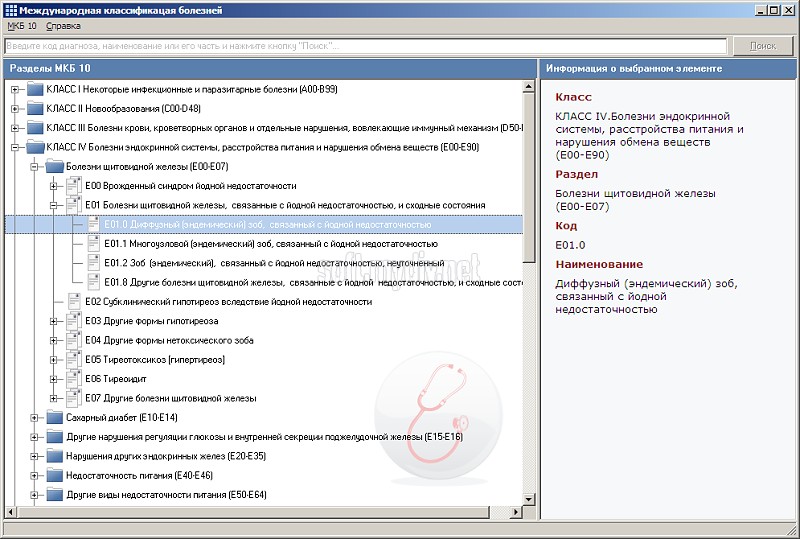Expand КЛАСС III blood diseases node

tap(15, 128)
